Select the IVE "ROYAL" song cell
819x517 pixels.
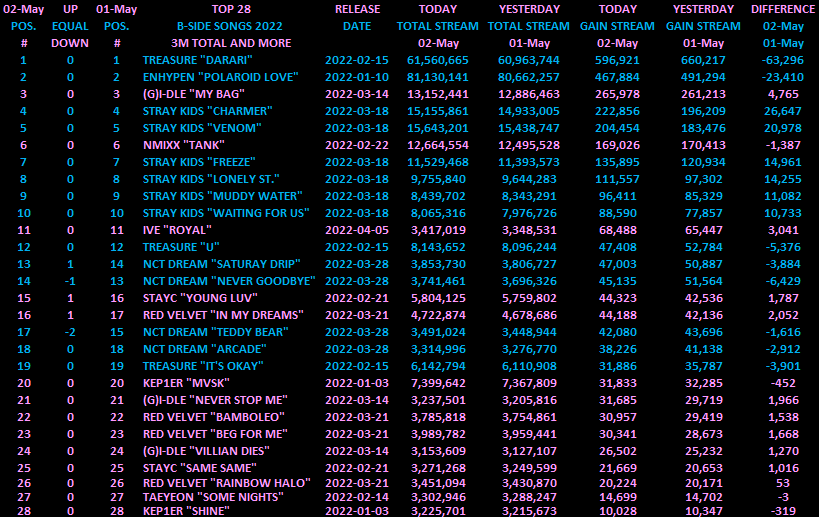click(177, 230)
